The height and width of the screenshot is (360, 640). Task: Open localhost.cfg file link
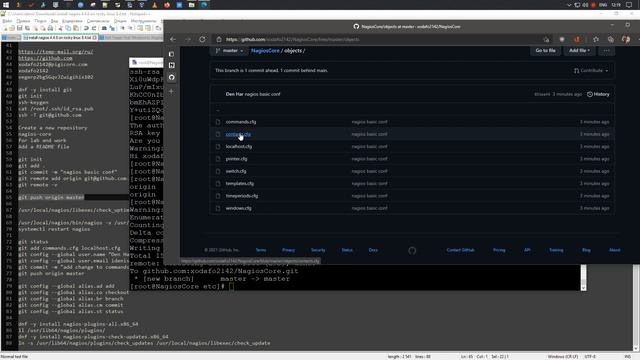239,147
